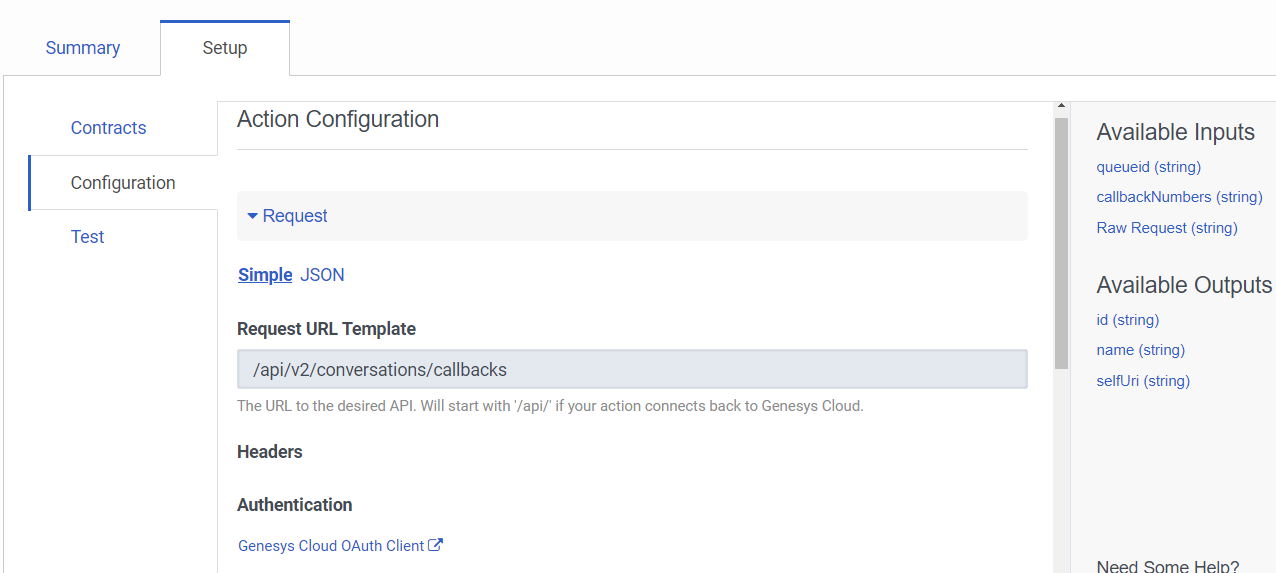This screenshot has width=1276, height=573.
Task: Go to the Test side tab
Action: click(88, 237)
